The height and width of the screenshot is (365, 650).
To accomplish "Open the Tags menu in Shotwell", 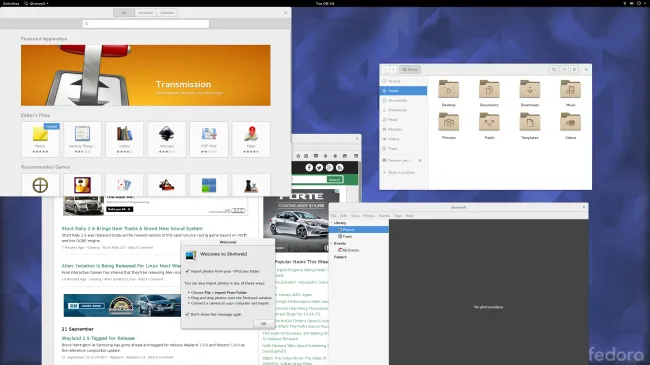I will pyautogui.click(x=398, y=216).
